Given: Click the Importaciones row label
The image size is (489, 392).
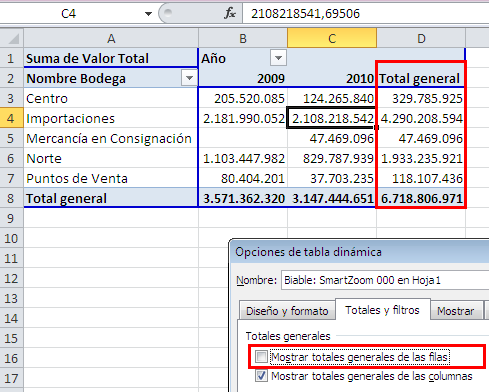Looking at the screenshot, I should coord(111,118).
